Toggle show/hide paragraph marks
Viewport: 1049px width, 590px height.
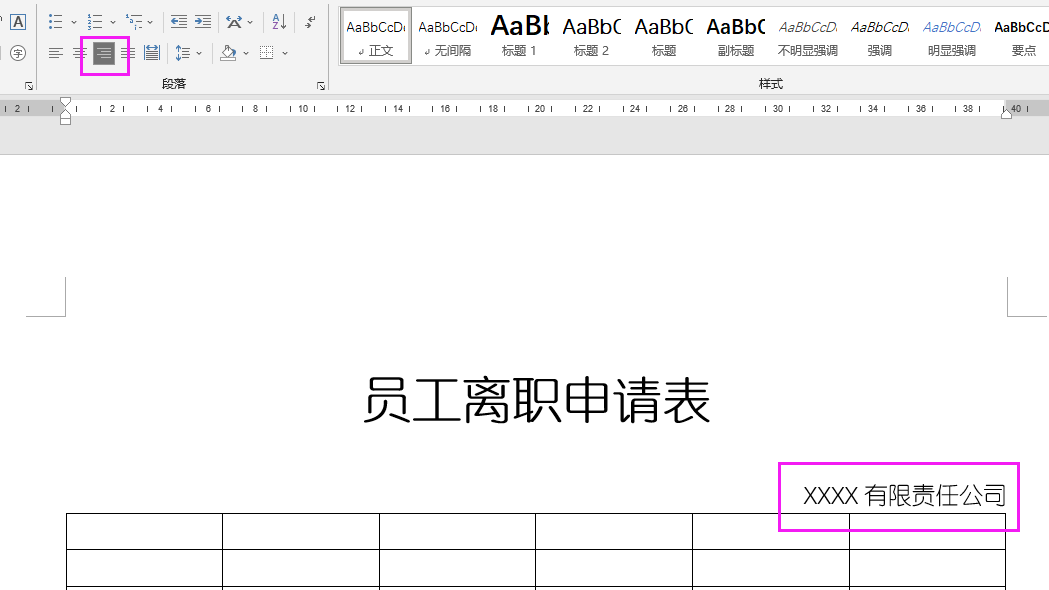[308, 21]
